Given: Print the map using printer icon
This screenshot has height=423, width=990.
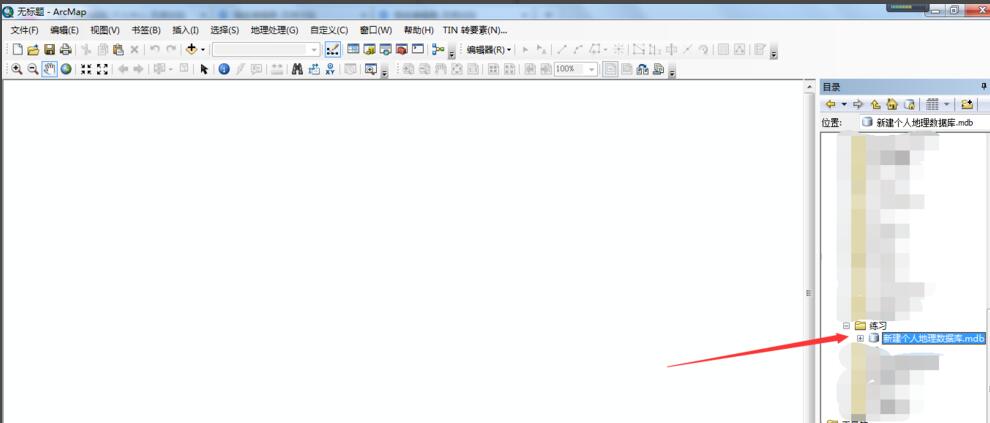Looking at the screenshot, I should tap(65, 49).
